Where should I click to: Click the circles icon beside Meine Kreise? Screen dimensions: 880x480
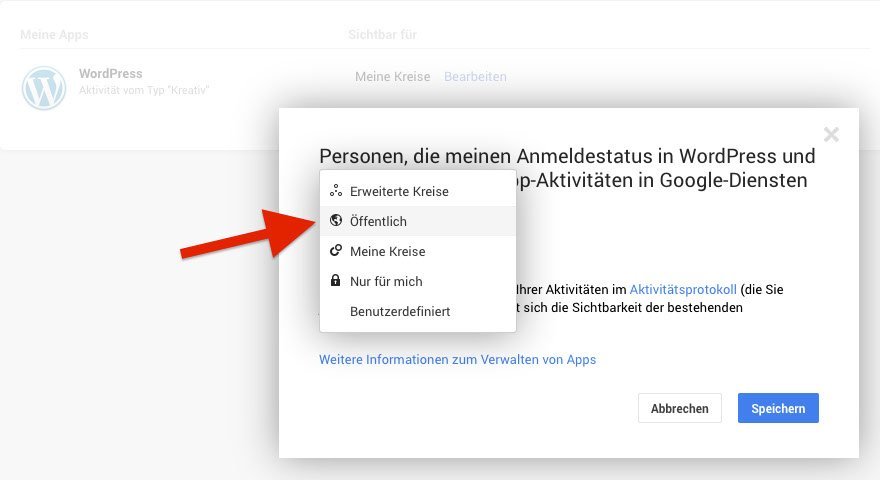336,250
